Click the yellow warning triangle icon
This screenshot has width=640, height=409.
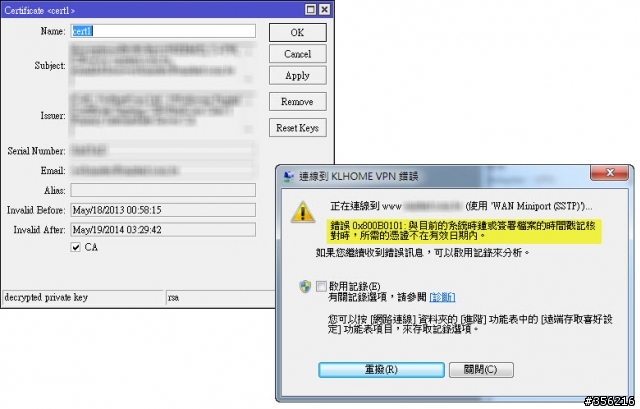[302, 212]
